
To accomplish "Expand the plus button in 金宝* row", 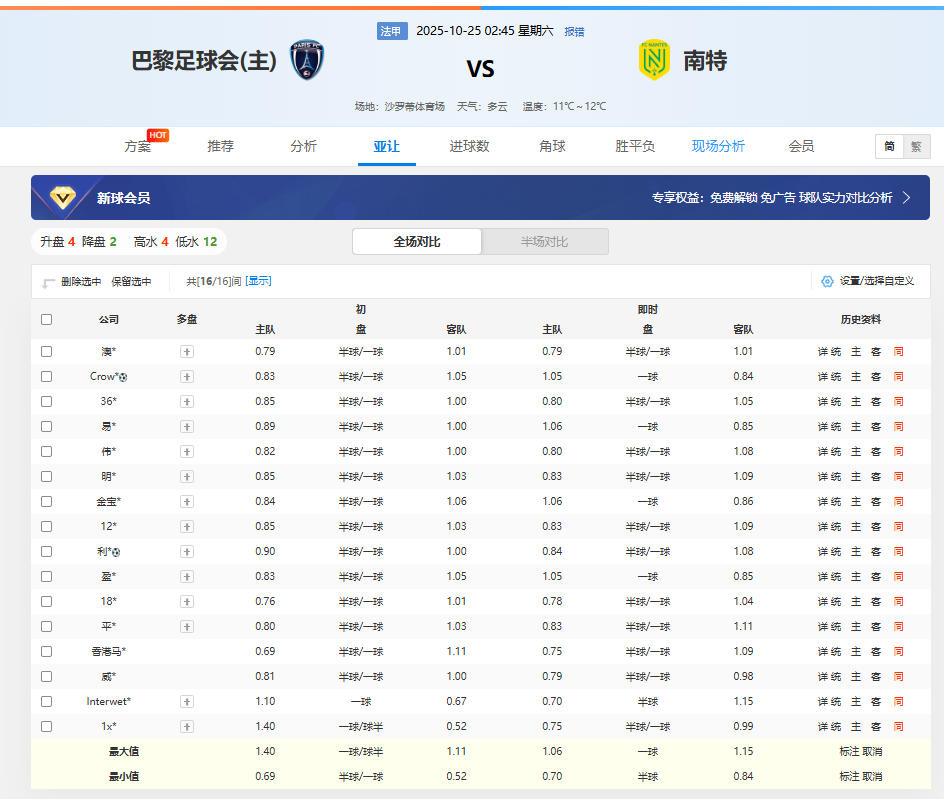I will point(186,501).
